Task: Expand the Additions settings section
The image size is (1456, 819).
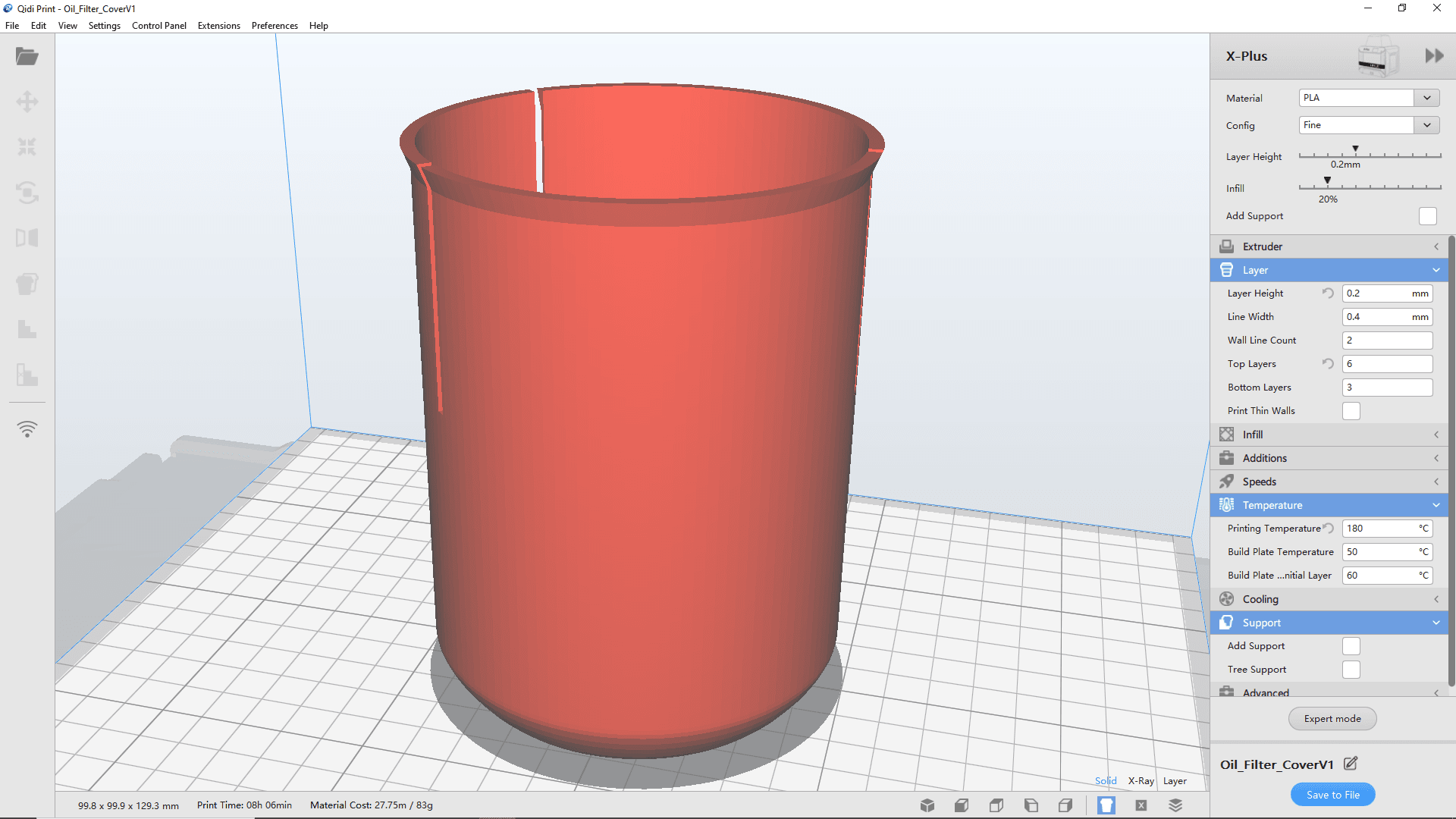Action: coord(1329,458)
